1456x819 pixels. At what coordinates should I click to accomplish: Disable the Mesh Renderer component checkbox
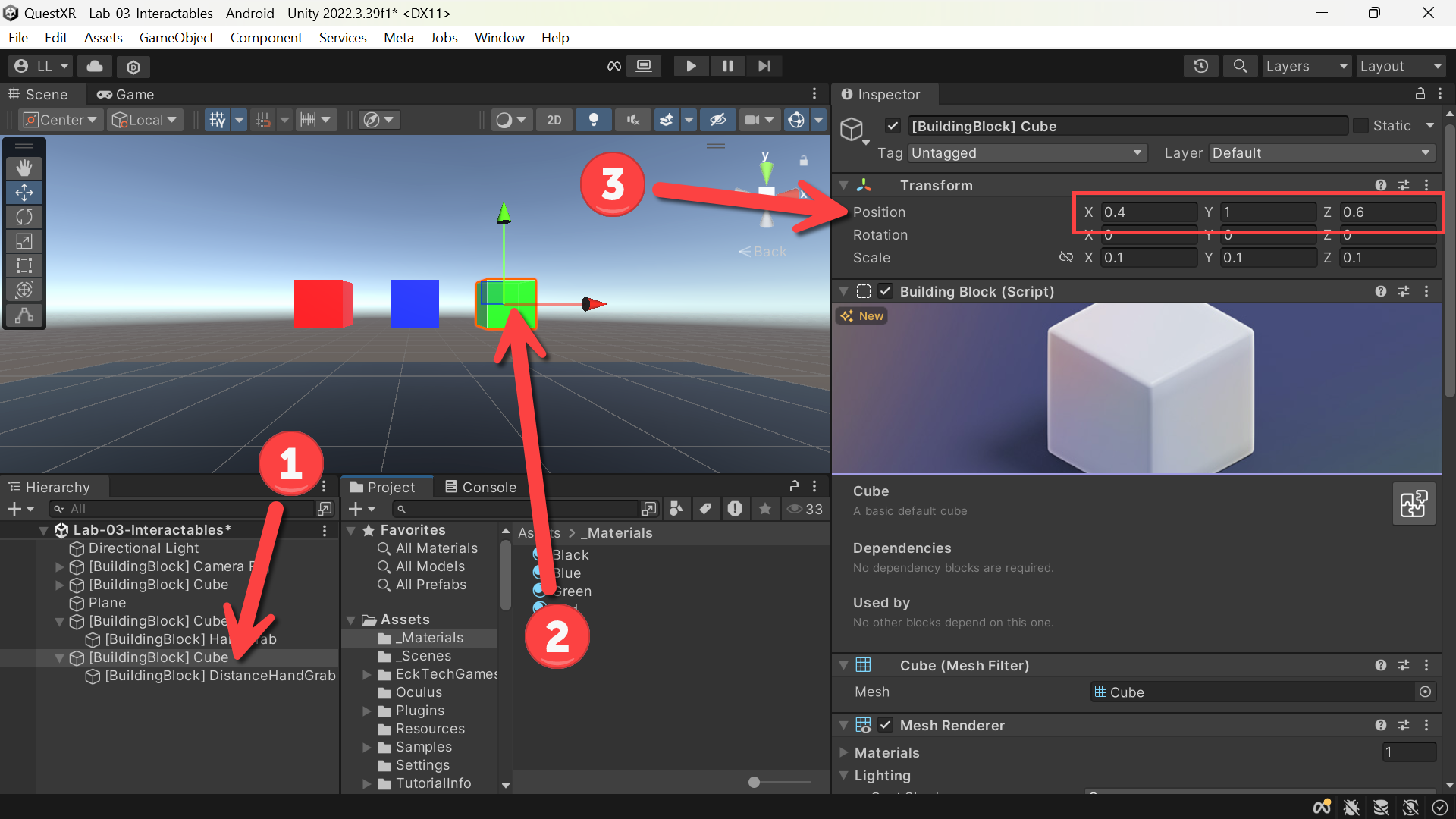pos(885,725)
